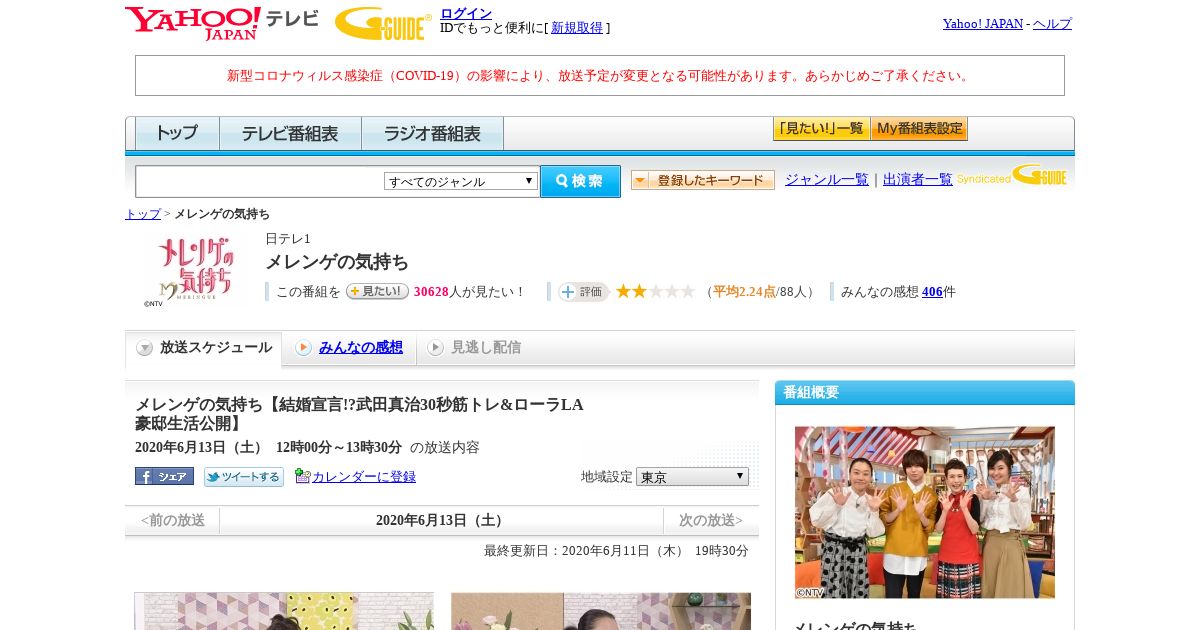Click the program title heading 結婚宣言
1200x630 pixels.
[x=359, y=414]
